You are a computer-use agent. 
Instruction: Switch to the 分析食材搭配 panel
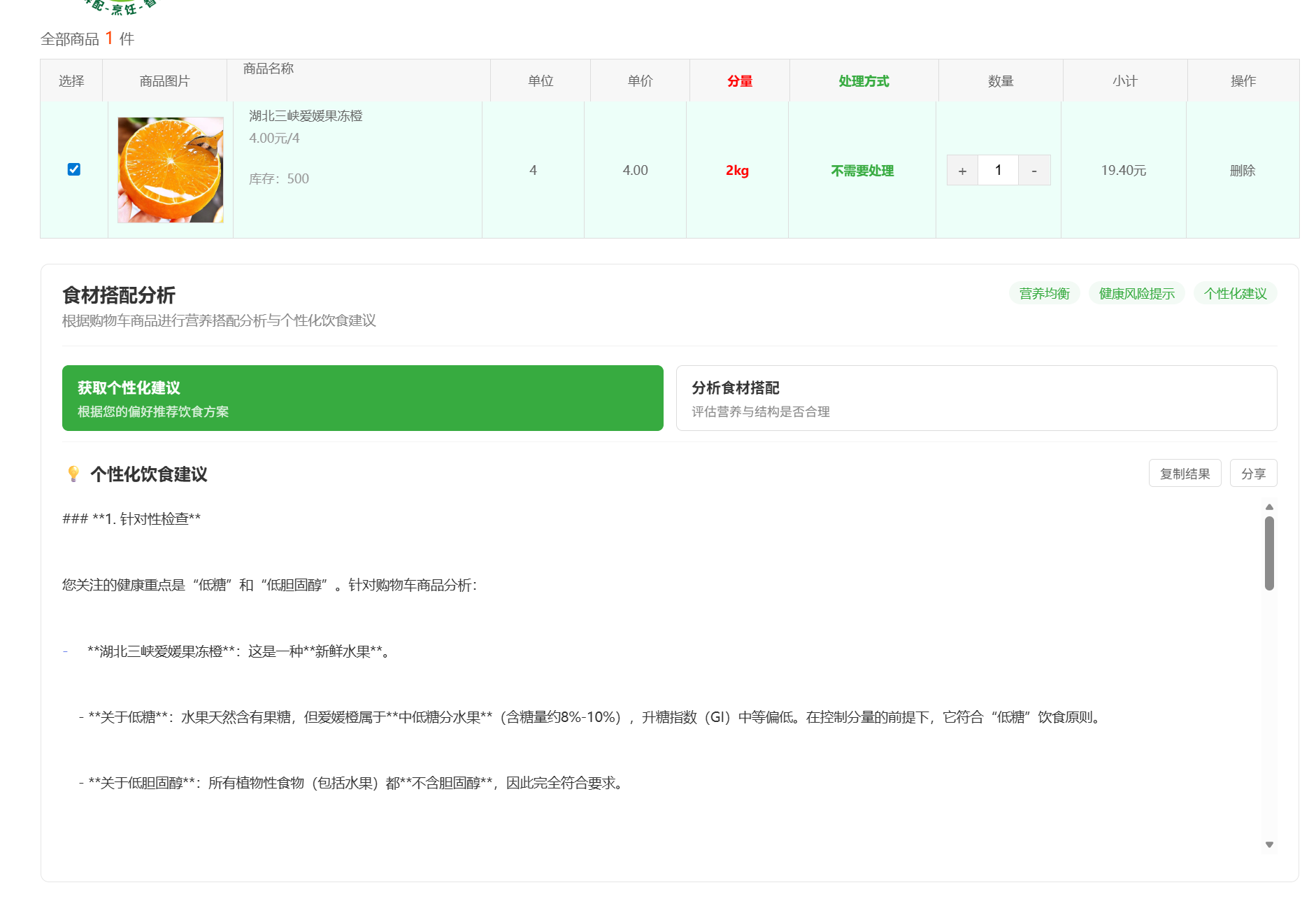pos(976,398)
